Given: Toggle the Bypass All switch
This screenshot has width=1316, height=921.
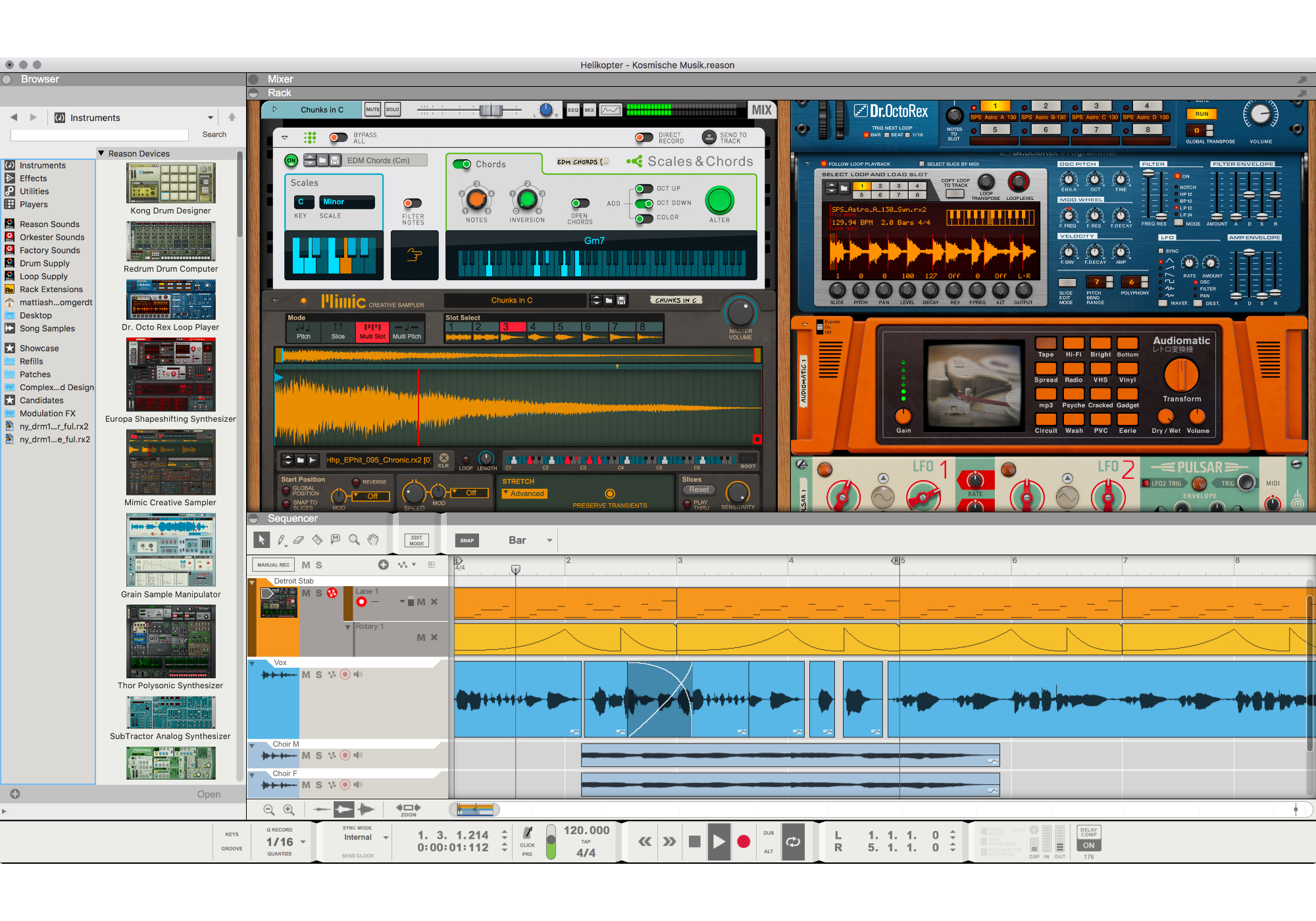Looking at the screenshot, I should [x=338, y=137].
